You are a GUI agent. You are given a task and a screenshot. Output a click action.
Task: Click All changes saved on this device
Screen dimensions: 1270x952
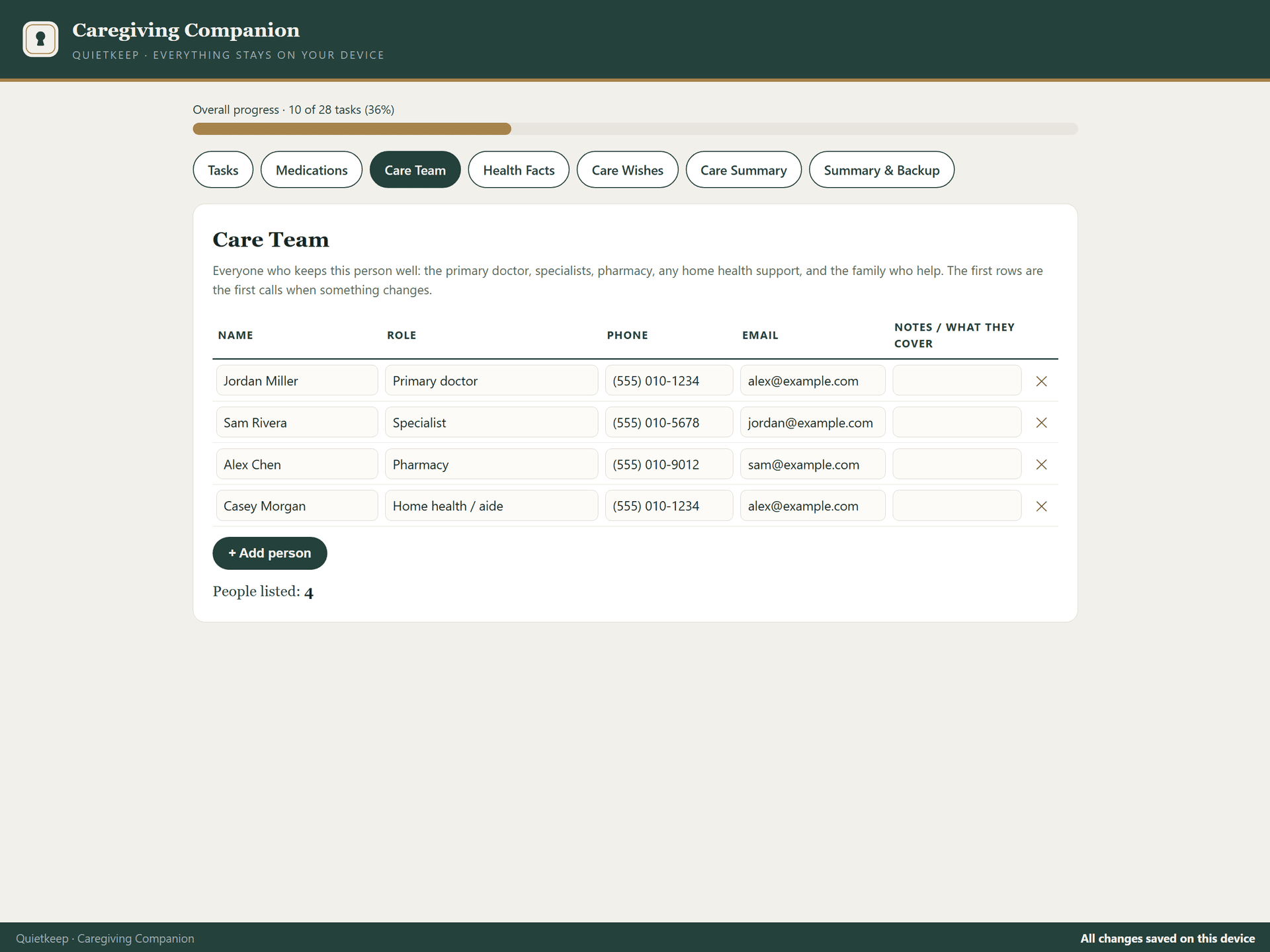coord(1167,939)
